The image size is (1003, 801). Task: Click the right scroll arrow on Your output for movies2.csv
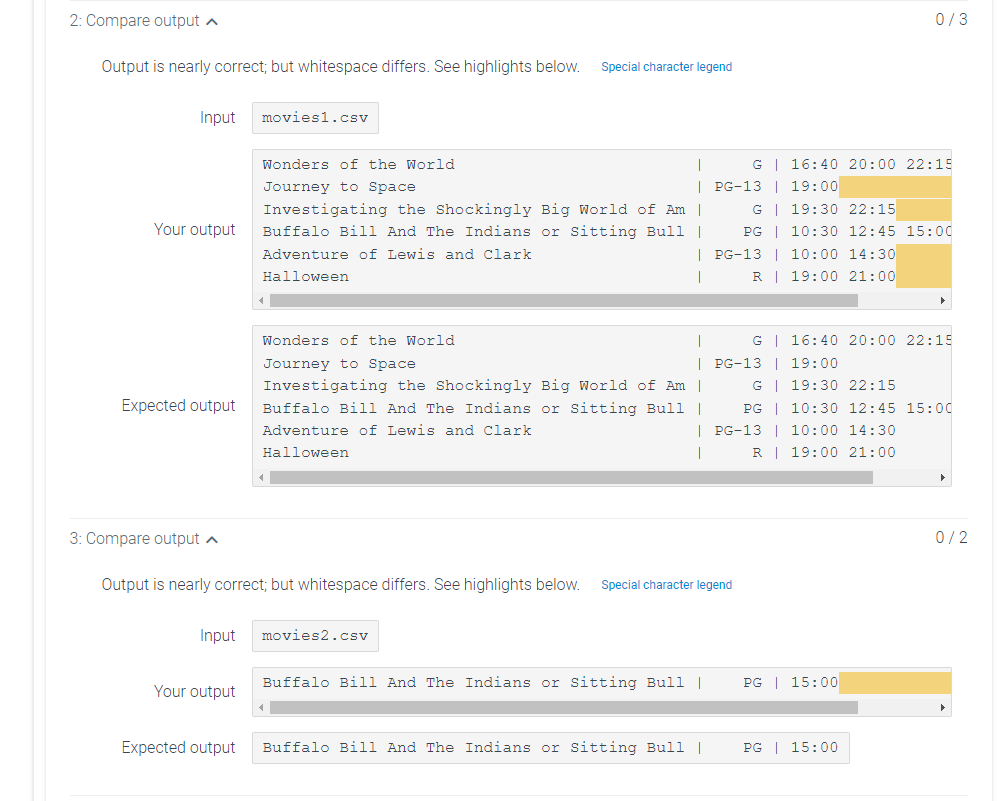[x=940, y=706]
